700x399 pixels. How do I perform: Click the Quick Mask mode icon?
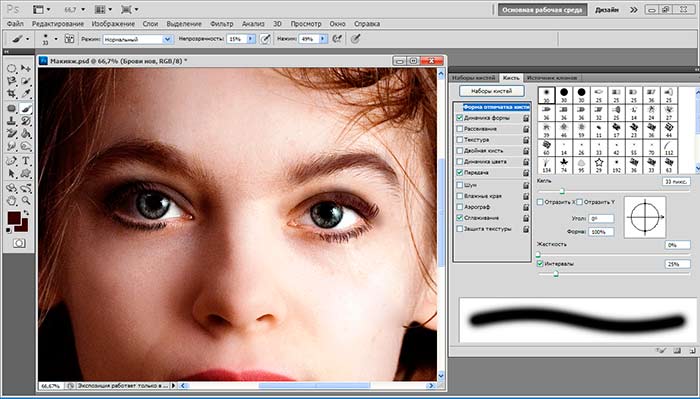pos(19,243)
